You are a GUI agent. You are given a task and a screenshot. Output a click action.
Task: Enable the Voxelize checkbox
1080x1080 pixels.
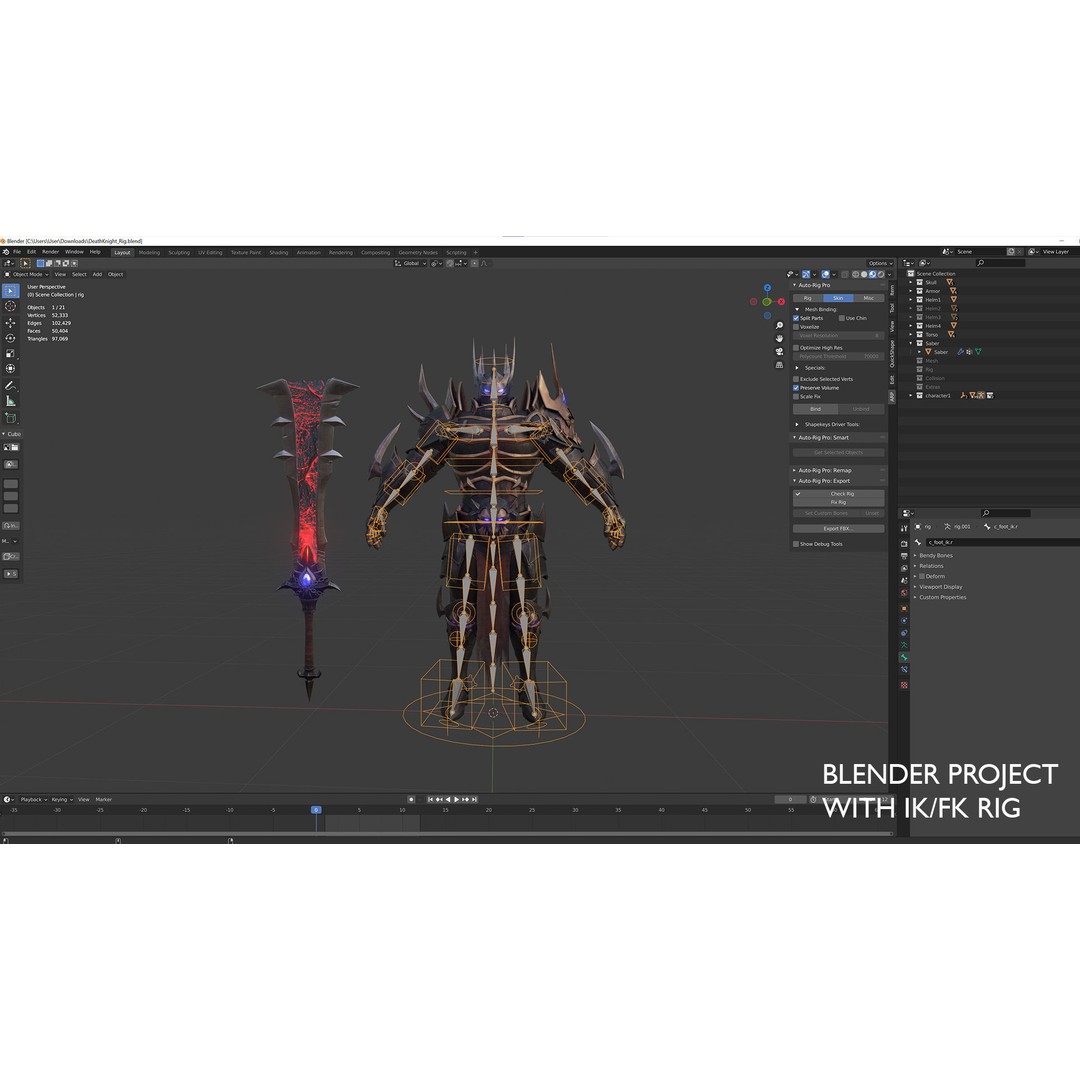click(796, 327)
